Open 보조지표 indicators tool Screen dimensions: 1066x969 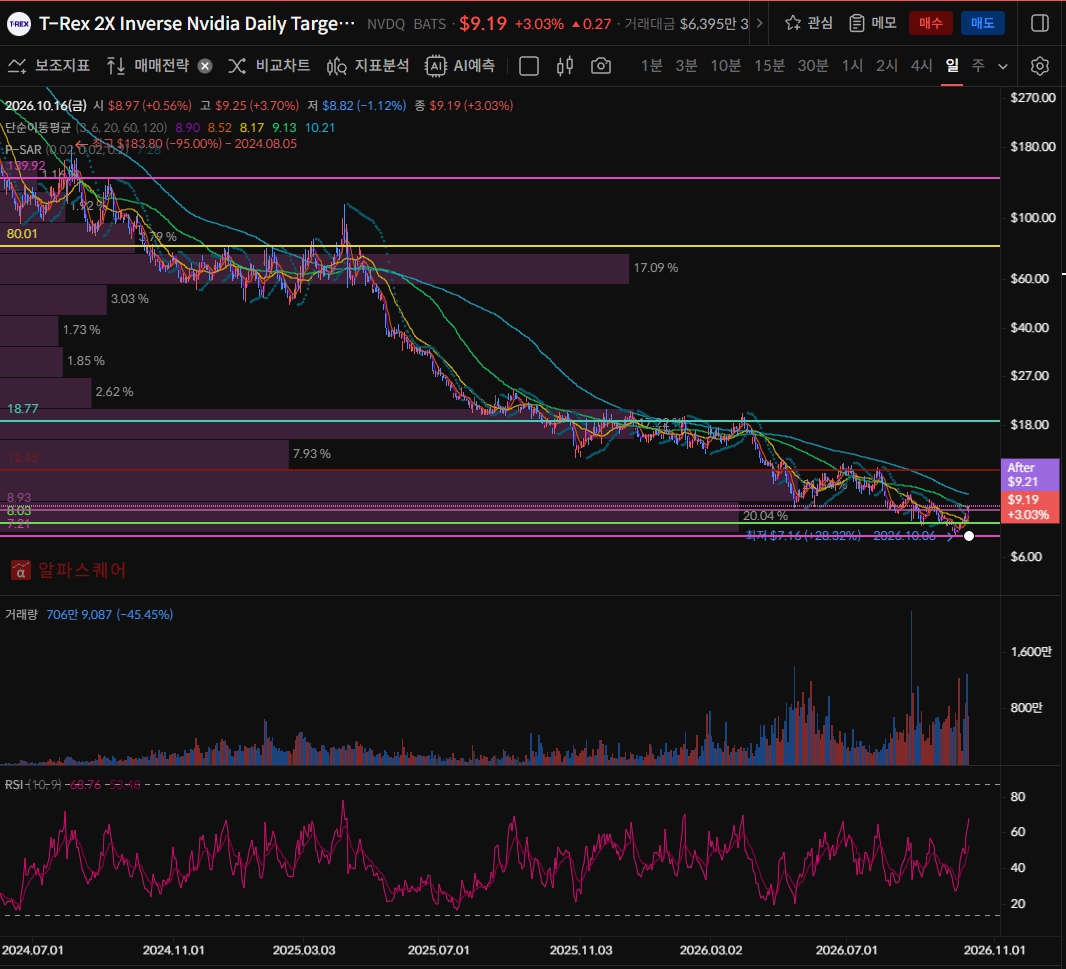click(x=48, y=65)
